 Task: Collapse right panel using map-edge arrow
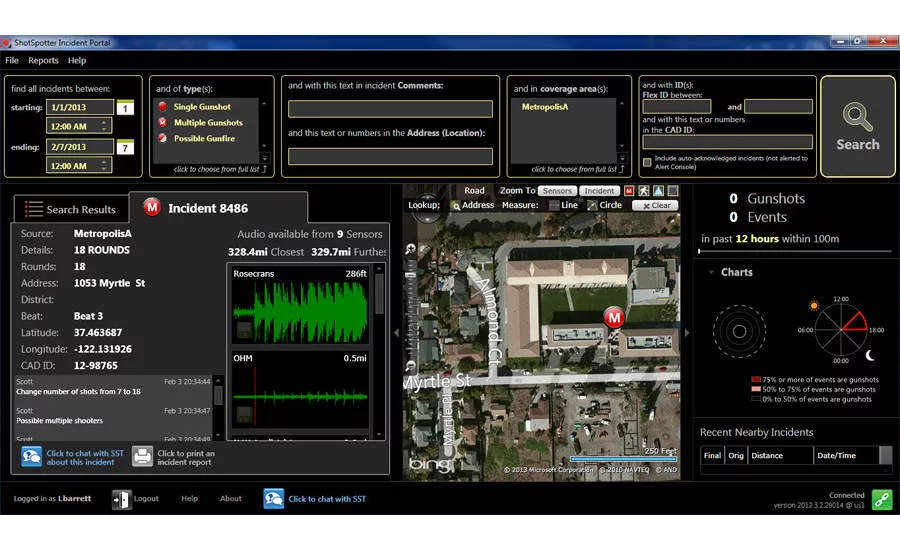pyautogui.click(x=687, y=332)
